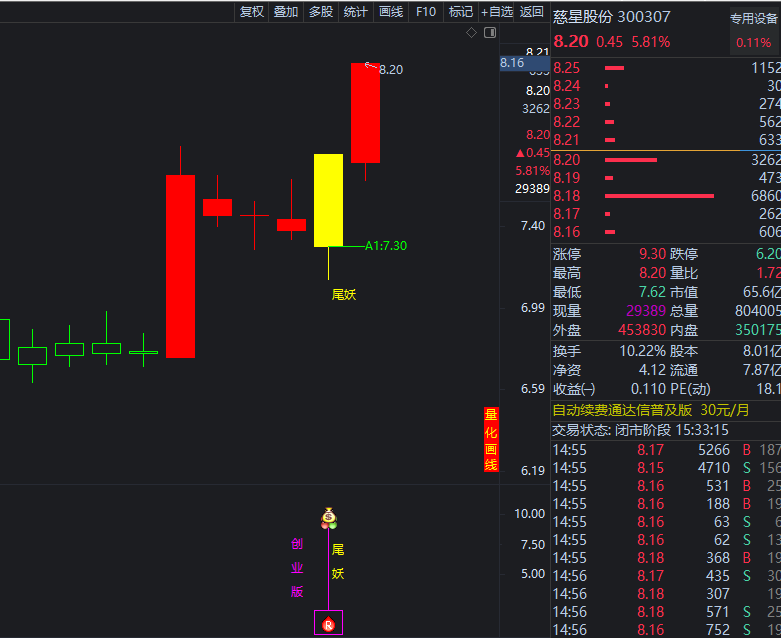Click the 交易状态 闭市阶段 status line

pyautogui.click(x=641, y=430)
